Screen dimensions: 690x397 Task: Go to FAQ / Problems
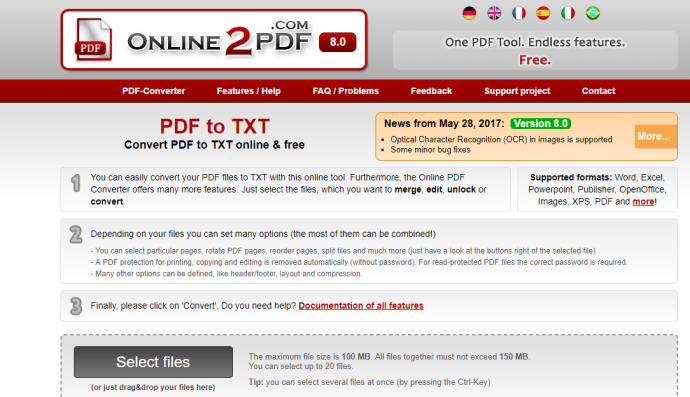pos(345,91)
